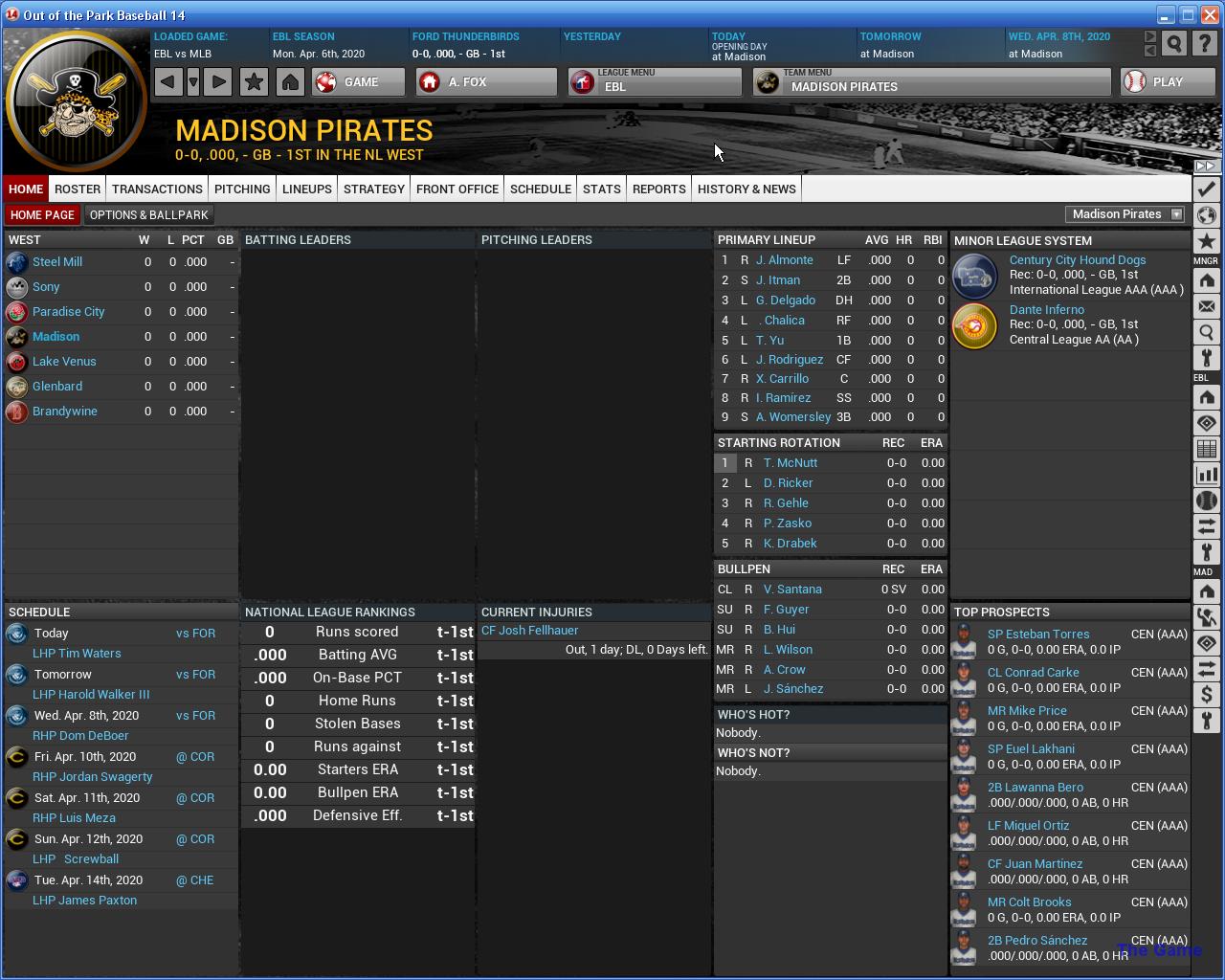
Task: Open the League Menu EBL dropdown
Action: coord(655,82)
